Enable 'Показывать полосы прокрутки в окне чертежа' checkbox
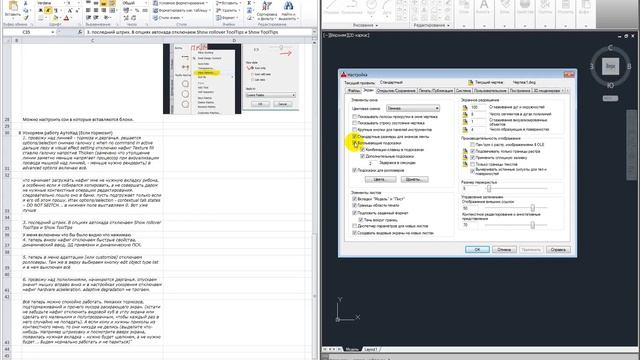Image resolution: width=640 pixels, height=360 pixels. pos(354,117)
